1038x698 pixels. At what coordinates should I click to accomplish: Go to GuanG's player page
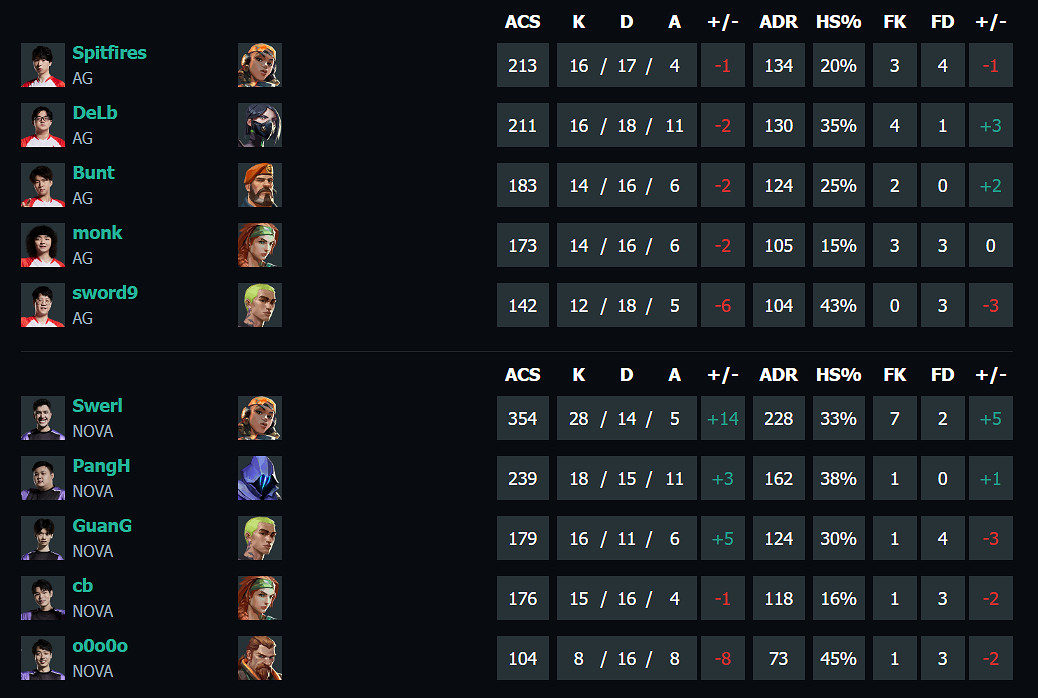tap(102, 526)
